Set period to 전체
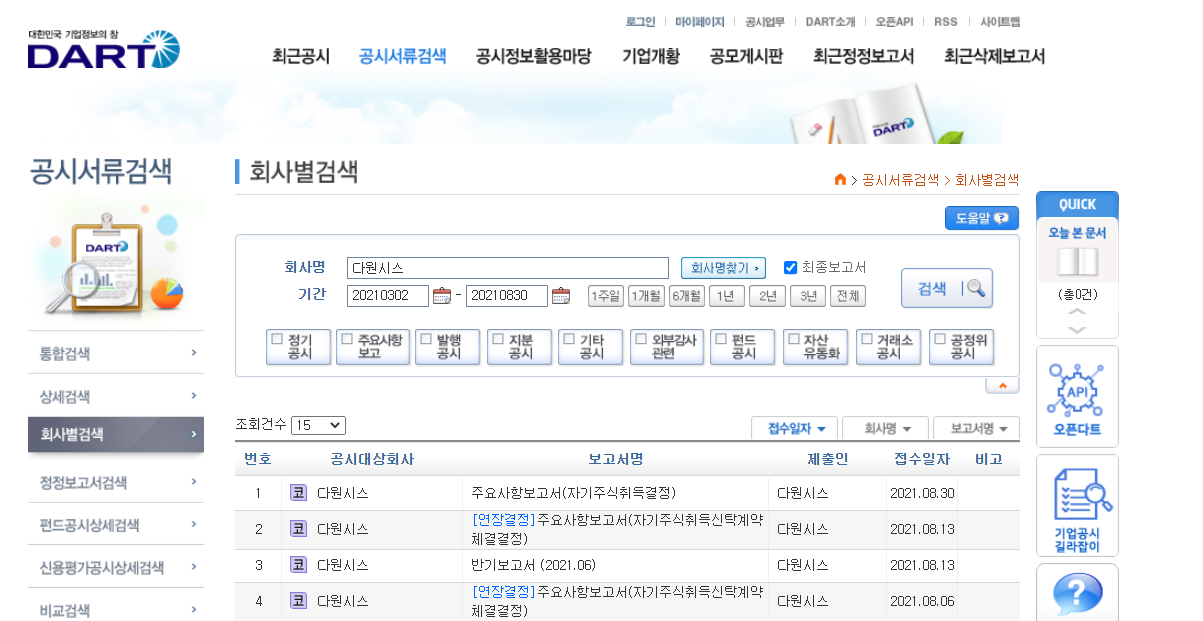 (848, 296)
